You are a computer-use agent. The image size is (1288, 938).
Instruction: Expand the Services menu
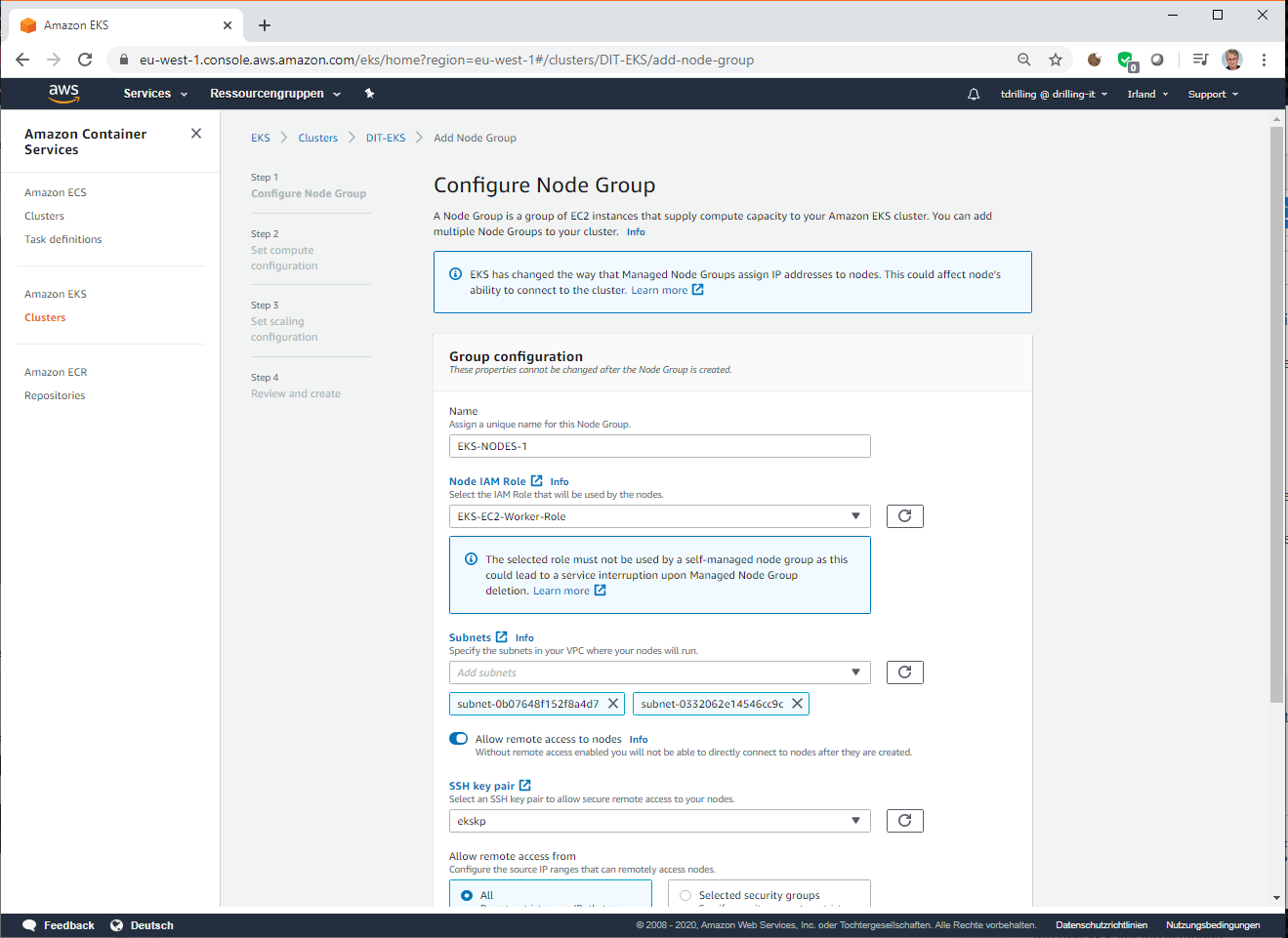tap(155, 94)
